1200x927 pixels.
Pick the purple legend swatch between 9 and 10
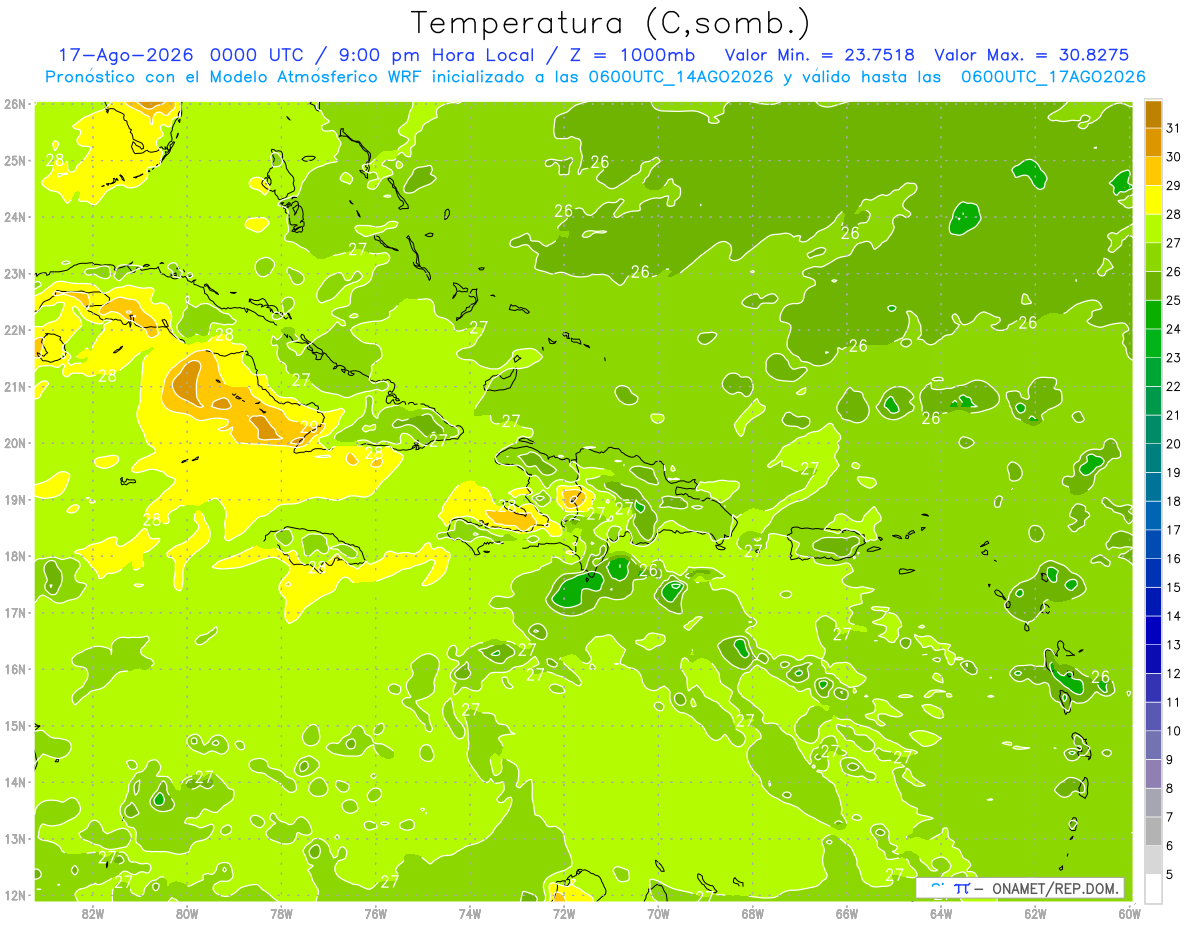point(1153,746)
